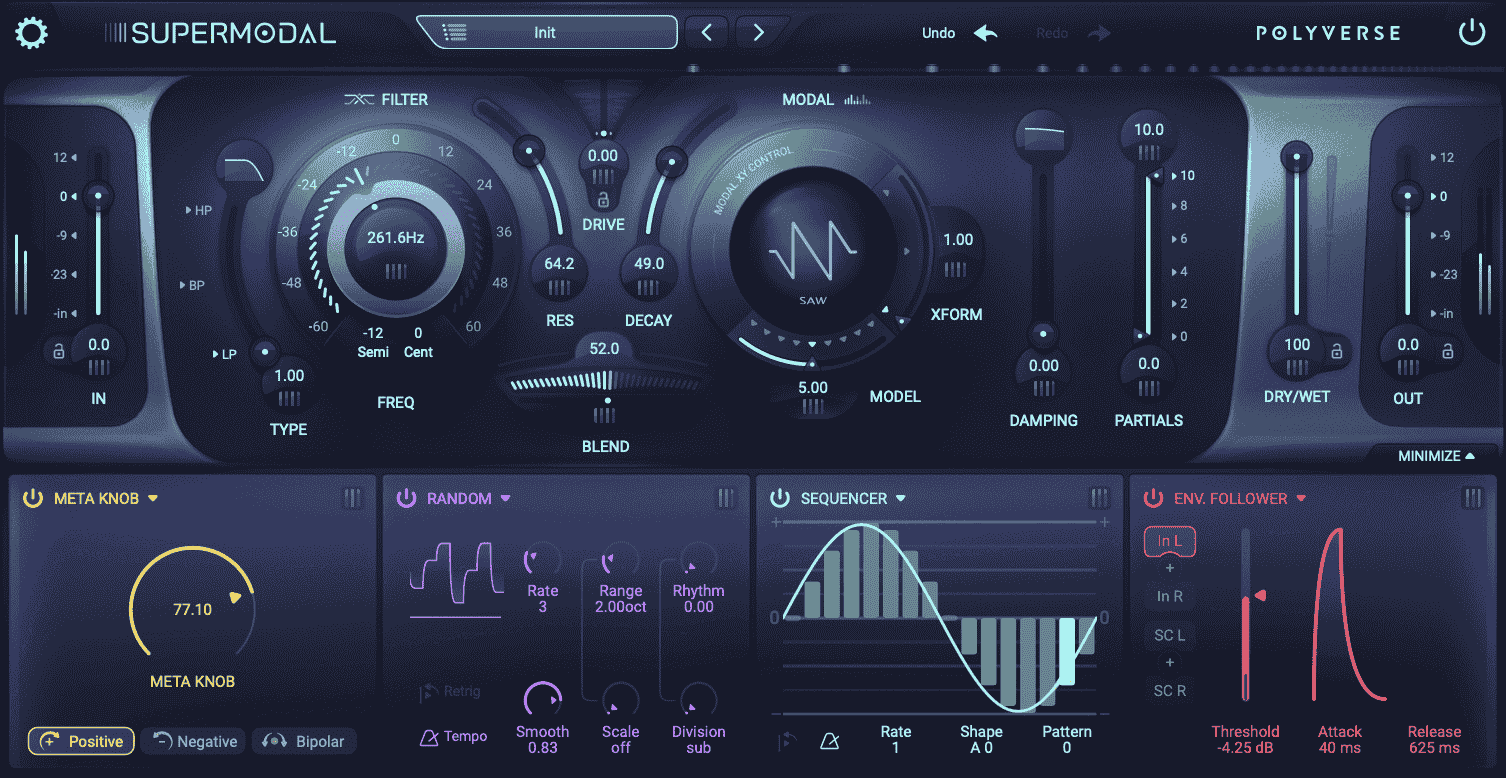Open the Random modulator type dropdown
The width and height of the screenshot is (1506, 778).
click(x=506, y=498)
